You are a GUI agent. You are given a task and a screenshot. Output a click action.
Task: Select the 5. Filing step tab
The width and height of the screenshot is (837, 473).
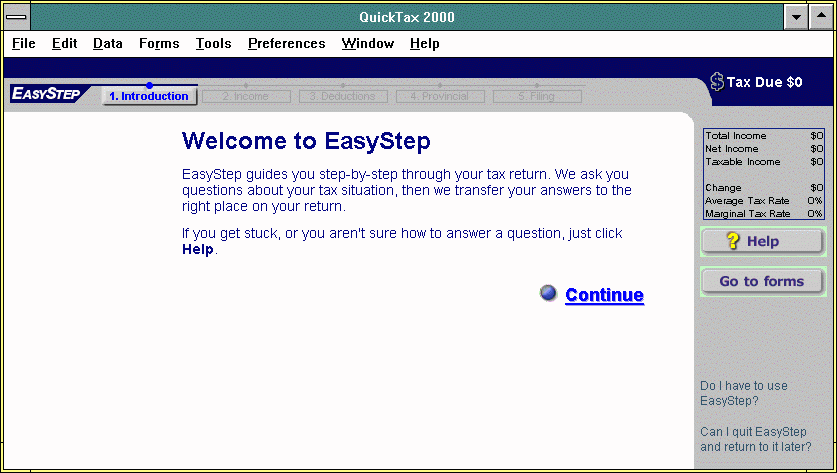click(x=537, y=96)
